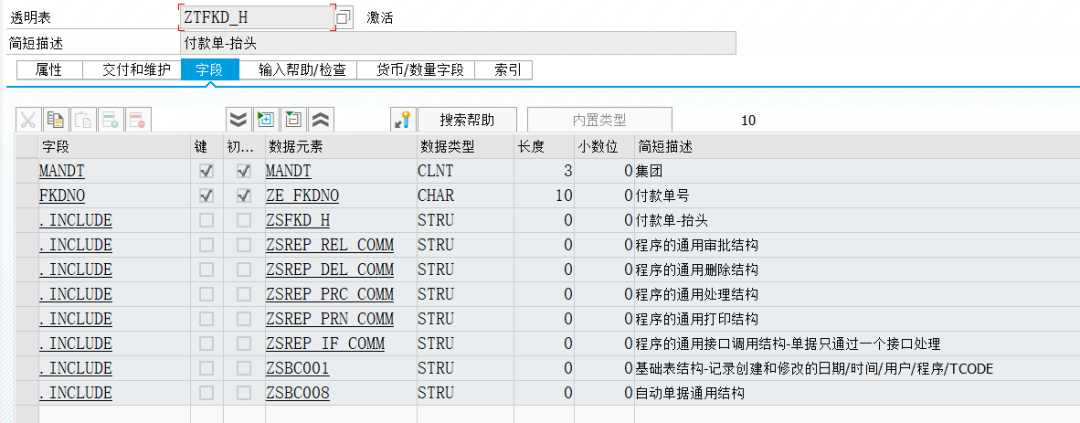Screen dimensions: 1080x423
Task: Open the 货币/数量字段 tab
Action: (415, 70)
